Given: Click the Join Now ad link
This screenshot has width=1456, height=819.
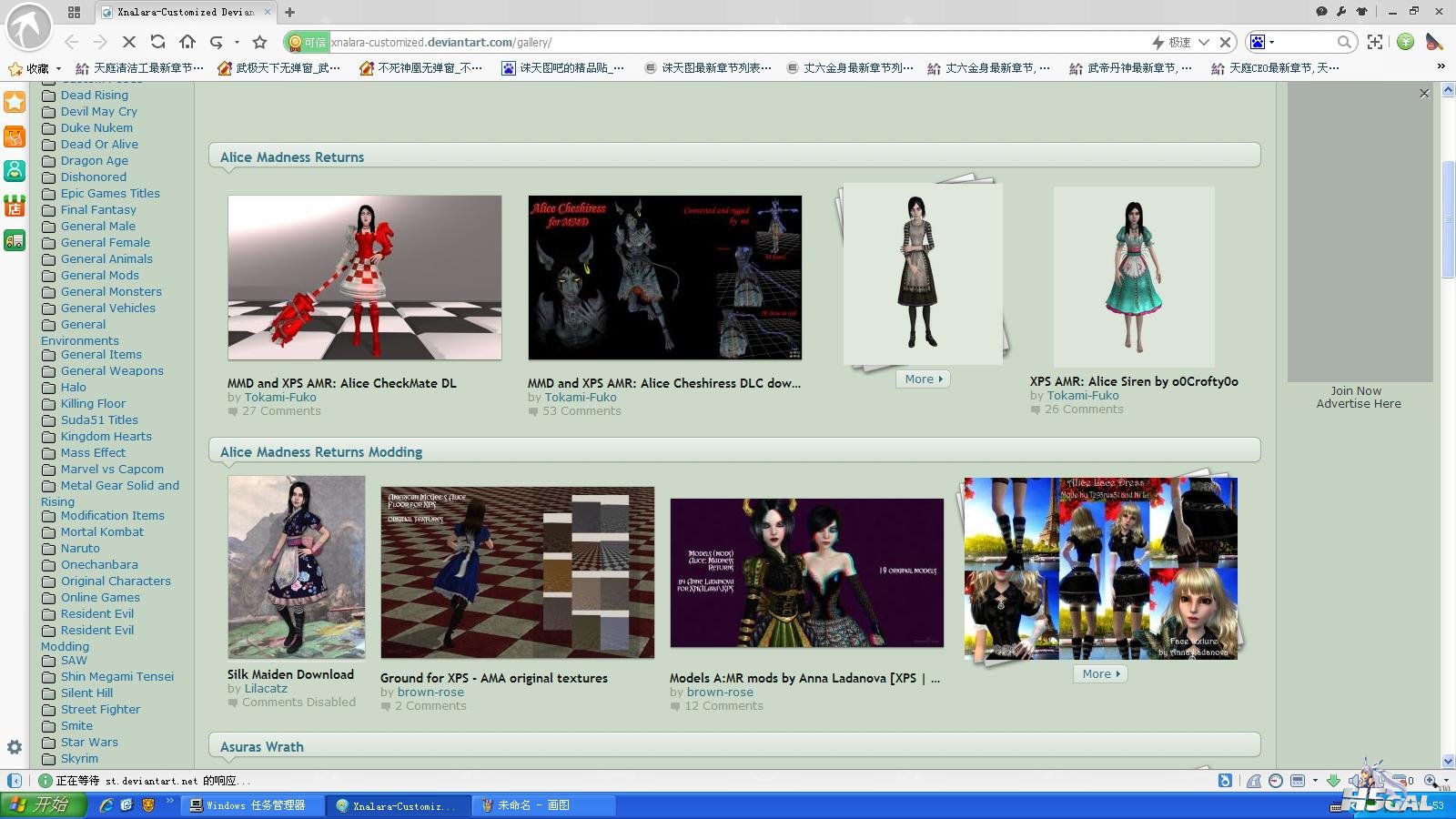Looking at the screenshot, I should click(x=1356, y=390).
